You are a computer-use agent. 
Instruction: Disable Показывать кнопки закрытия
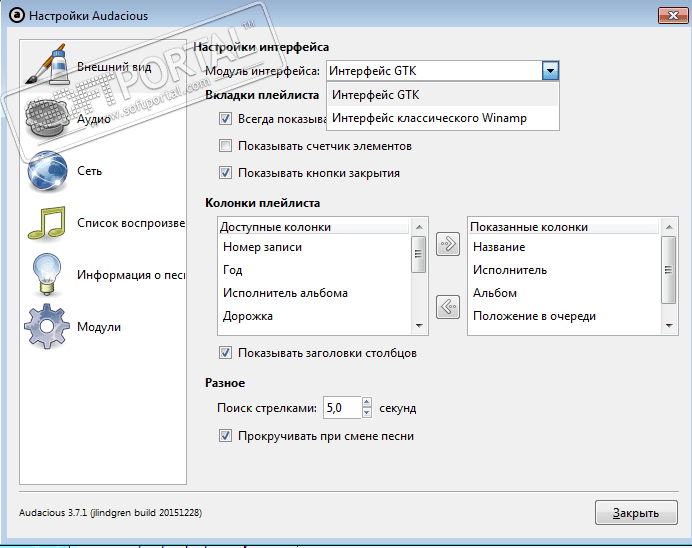[x=225, y=173]
